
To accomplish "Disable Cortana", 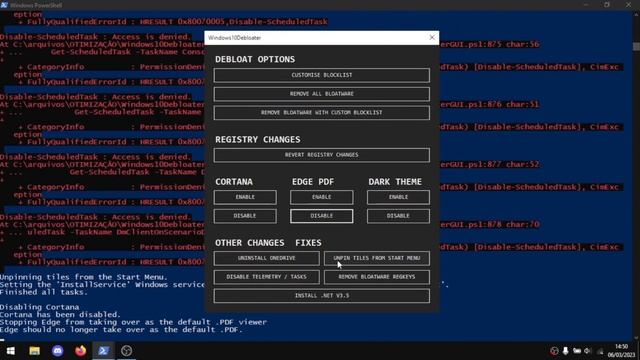I will (x=245, y=216).
